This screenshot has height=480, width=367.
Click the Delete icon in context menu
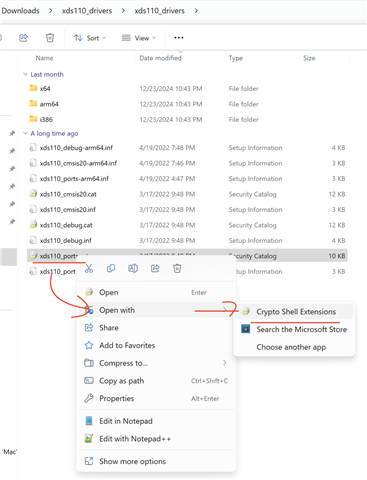(x=177, y=268)
